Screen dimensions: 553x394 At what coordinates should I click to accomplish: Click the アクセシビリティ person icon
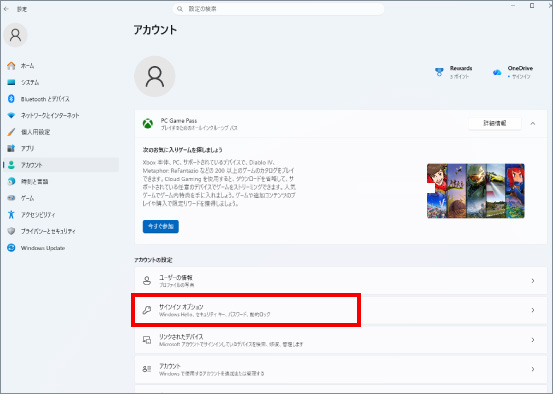tap(11, 214)
